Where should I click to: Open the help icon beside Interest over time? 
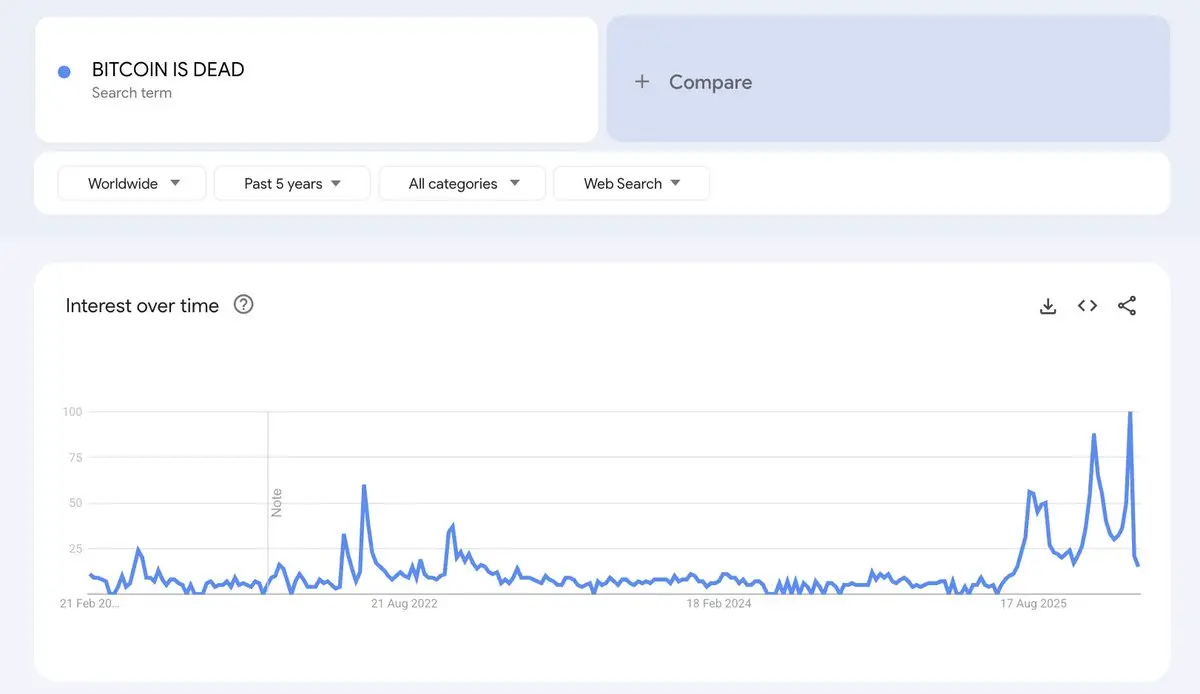tap(243, 305)
